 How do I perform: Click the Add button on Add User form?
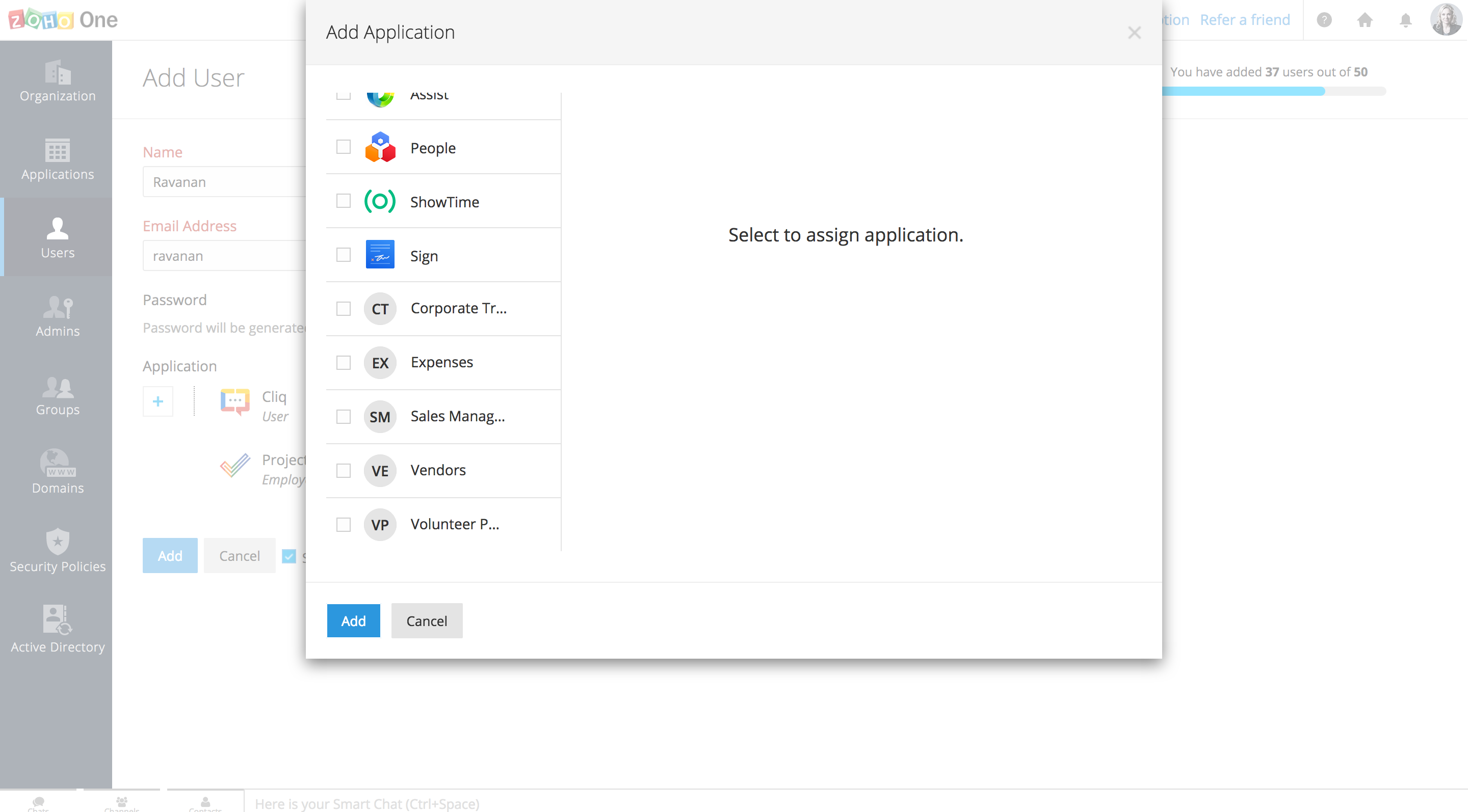(x=170, y=556)
